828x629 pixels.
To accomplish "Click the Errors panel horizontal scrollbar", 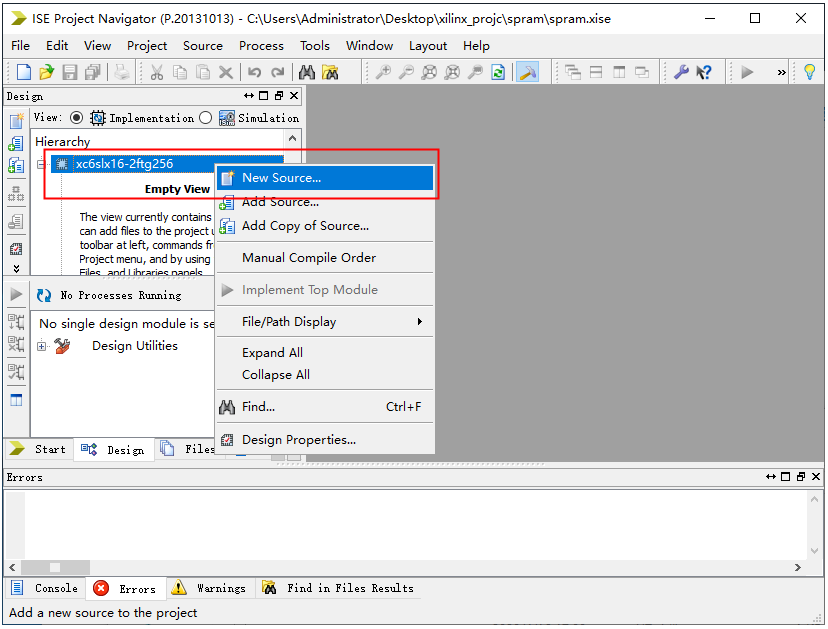I will tap(400, 567).
